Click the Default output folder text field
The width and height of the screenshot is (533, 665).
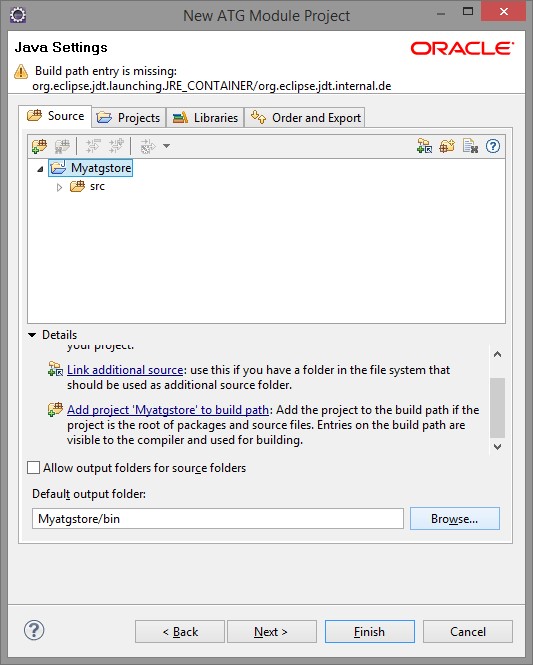click(x=218, y=519)
